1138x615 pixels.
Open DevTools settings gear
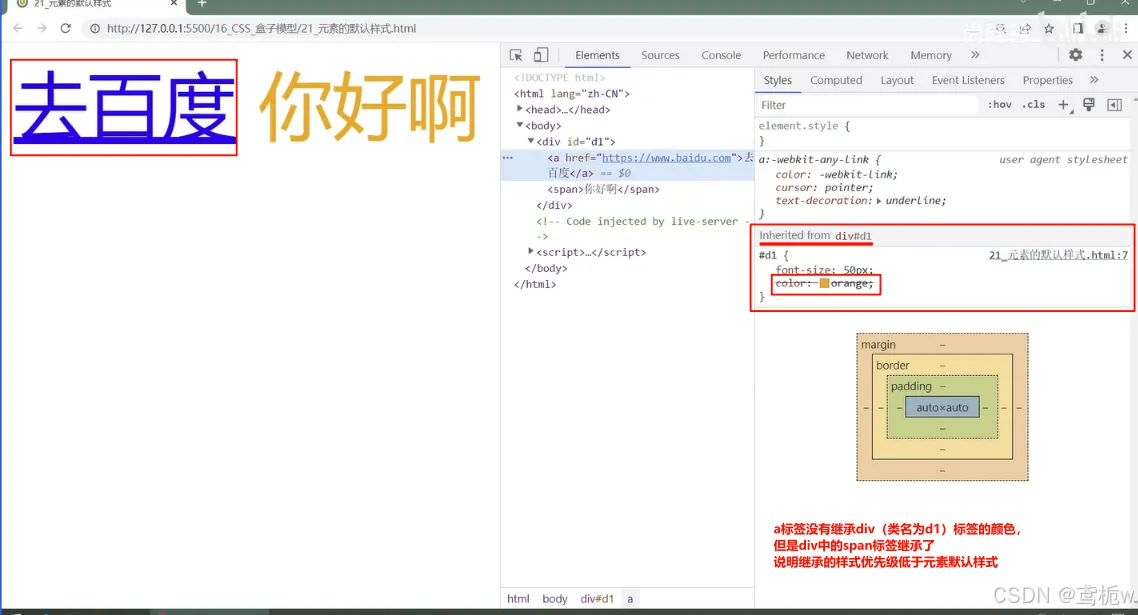[x=1076, y=55]
